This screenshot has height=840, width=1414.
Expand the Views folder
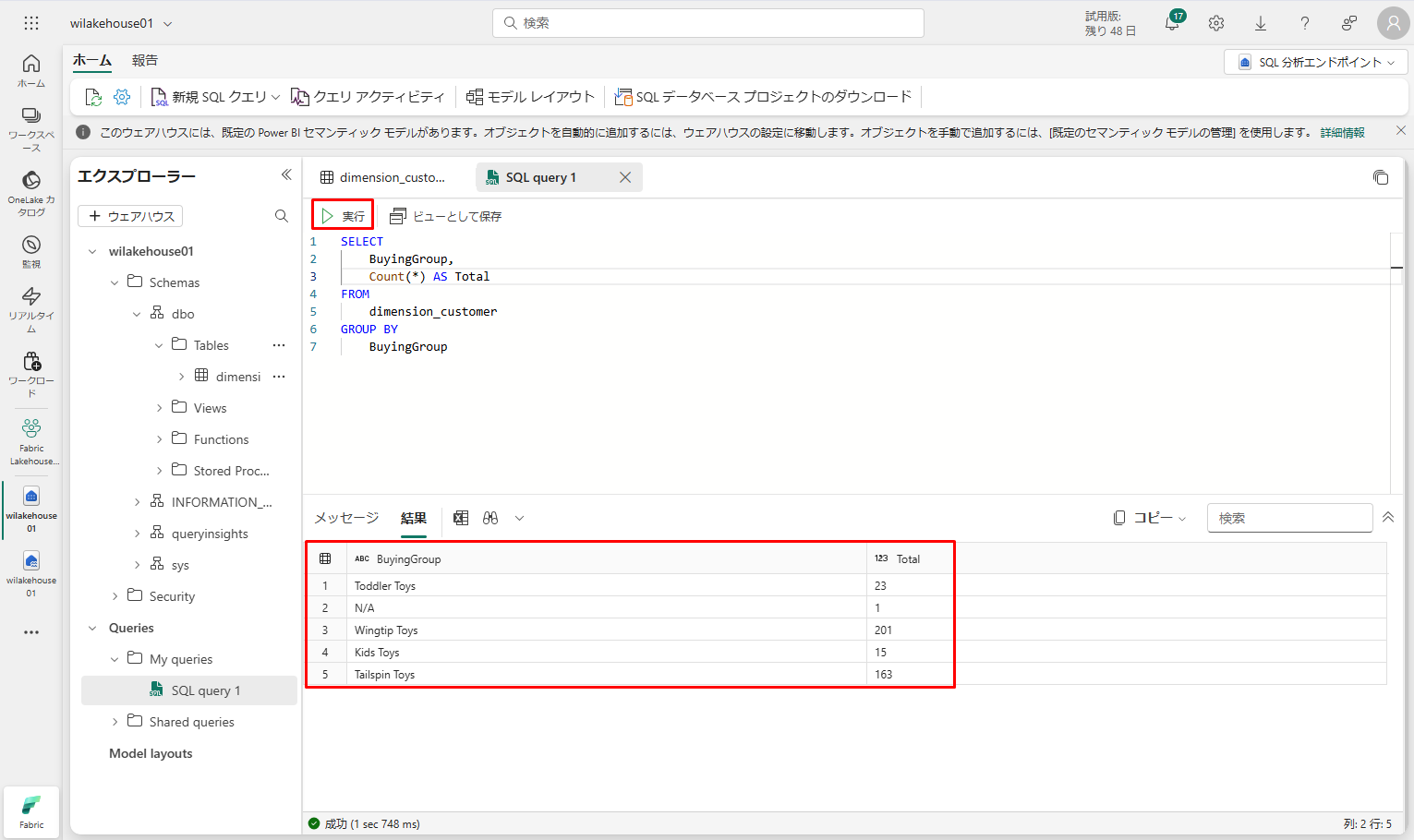click(x=159, y=408)
